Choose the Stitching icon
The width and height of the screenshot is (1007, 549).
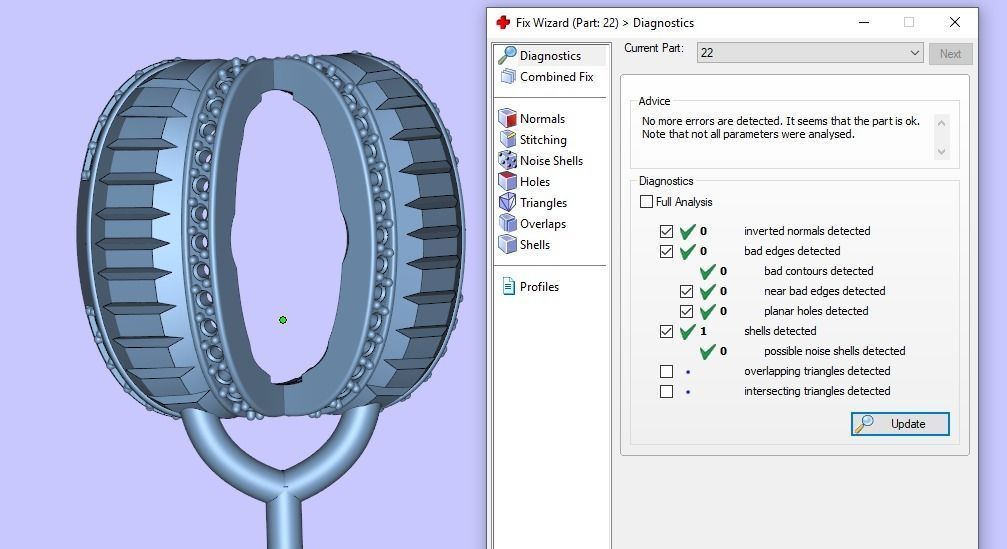tap(507, 139)
